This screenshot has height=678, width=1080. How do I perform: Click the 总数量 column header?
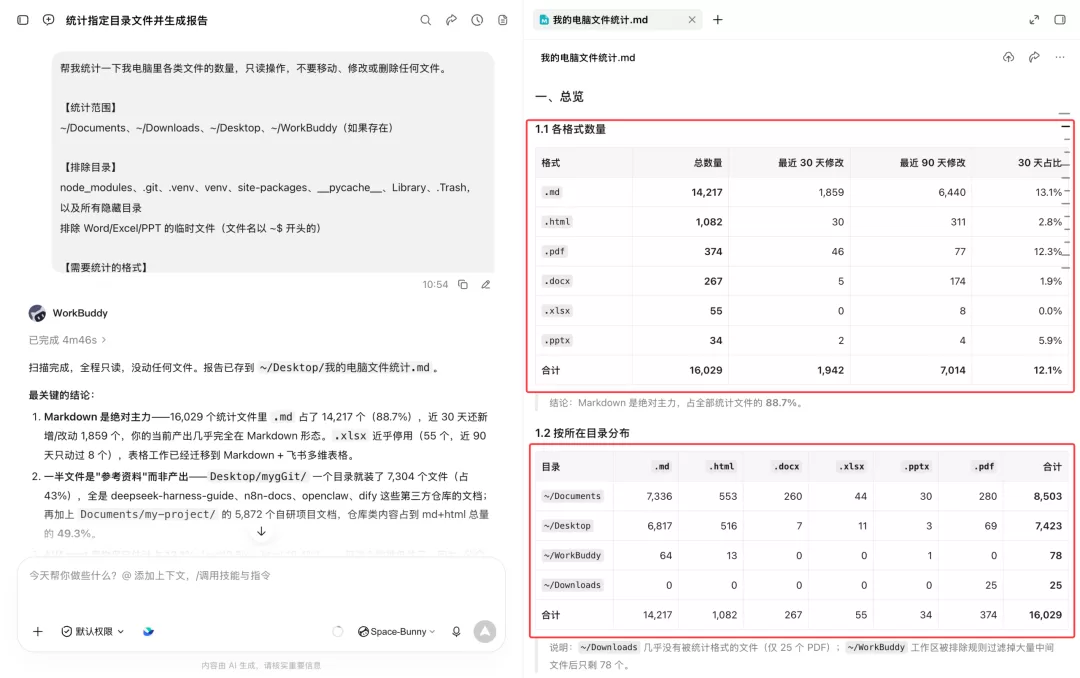point(708,163)
